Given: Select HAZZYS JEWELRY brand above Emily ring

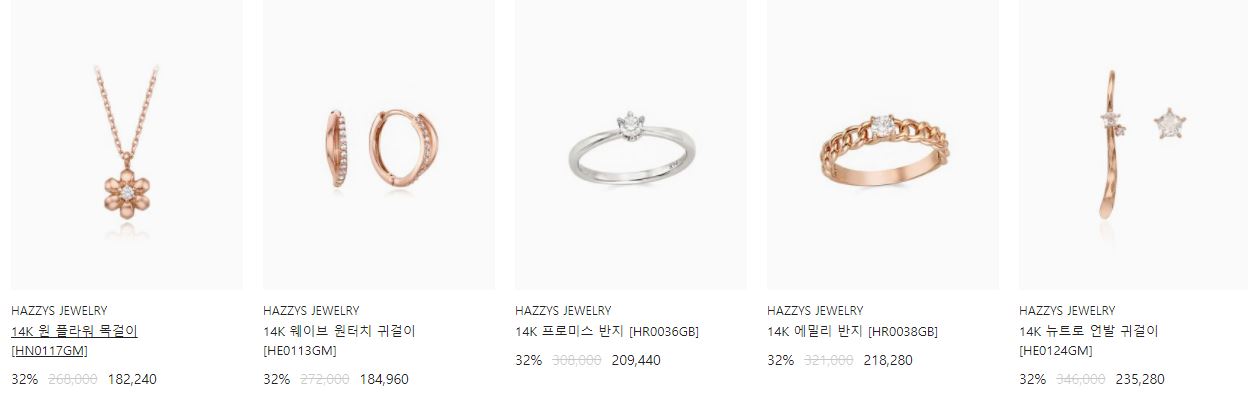Looking at the screenshot, I should click(x=815, y=311).
